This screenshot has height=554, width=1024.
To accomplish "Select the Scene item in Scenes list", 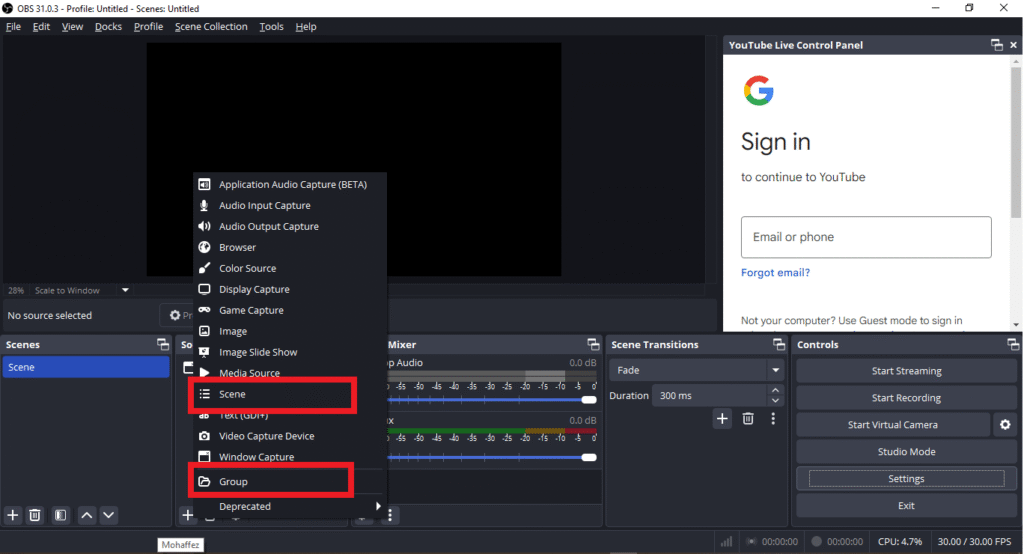I will (x=86, y=367).
